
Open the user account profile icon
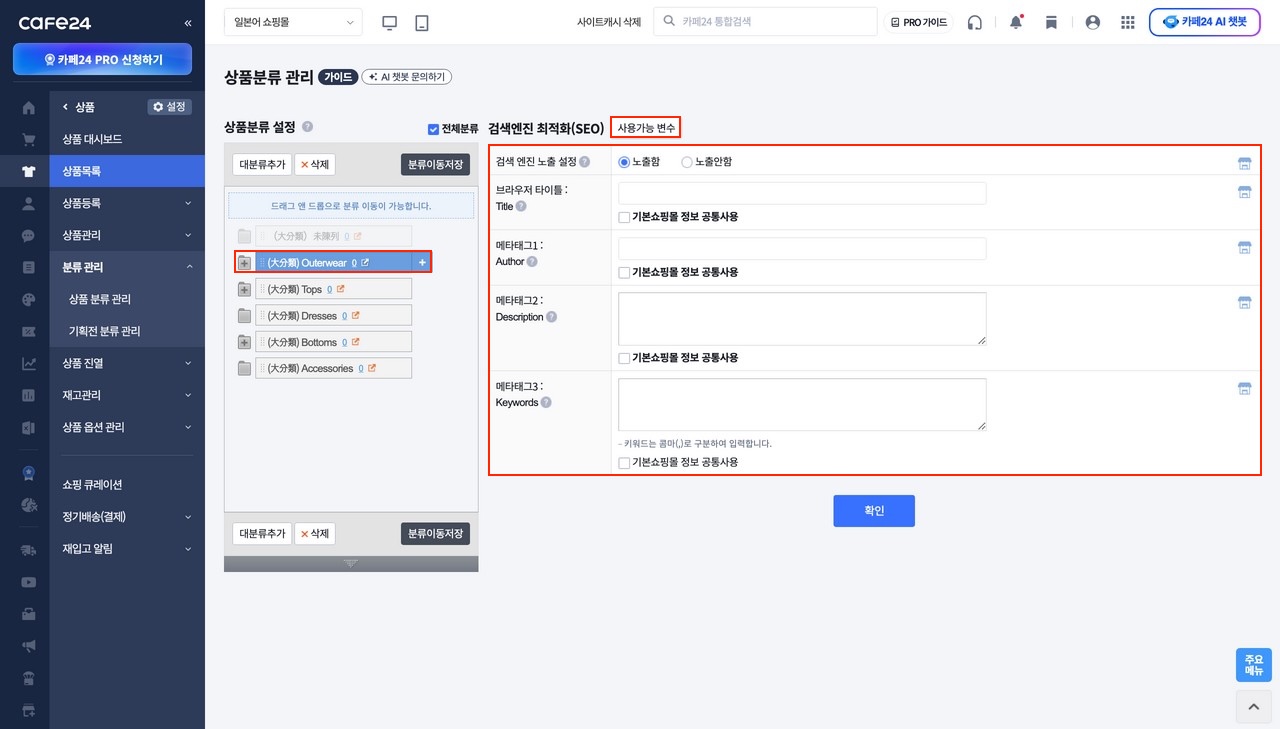pos(1092,22)
